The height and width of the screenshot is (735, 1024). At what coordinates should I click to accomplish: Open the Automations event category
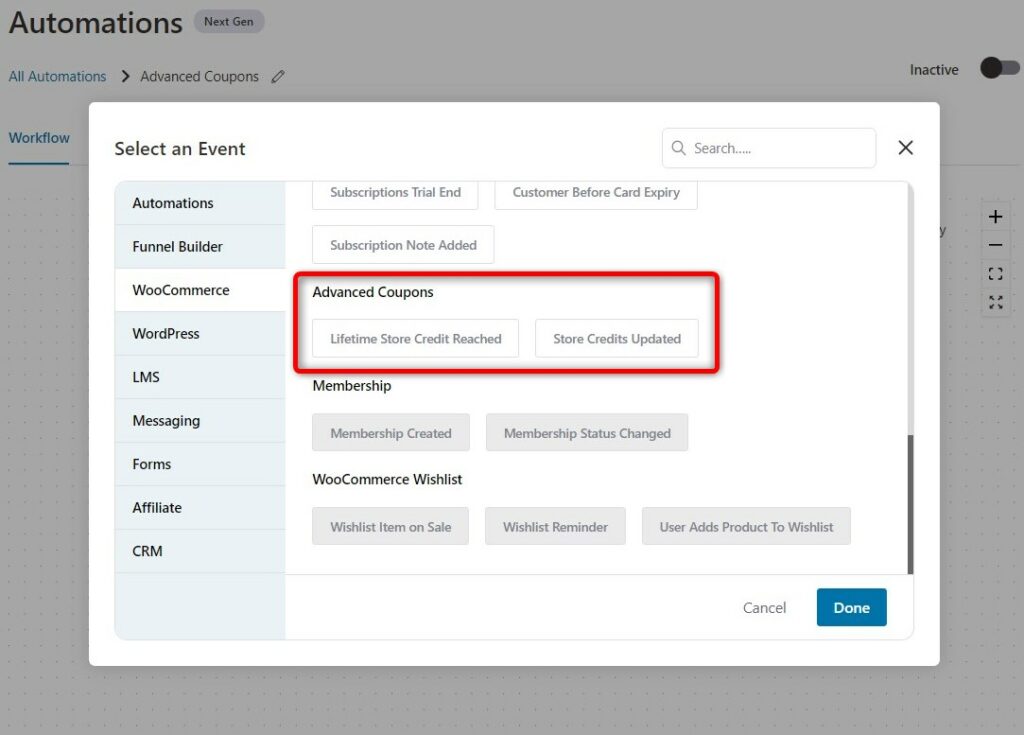[x=200, y=203]
